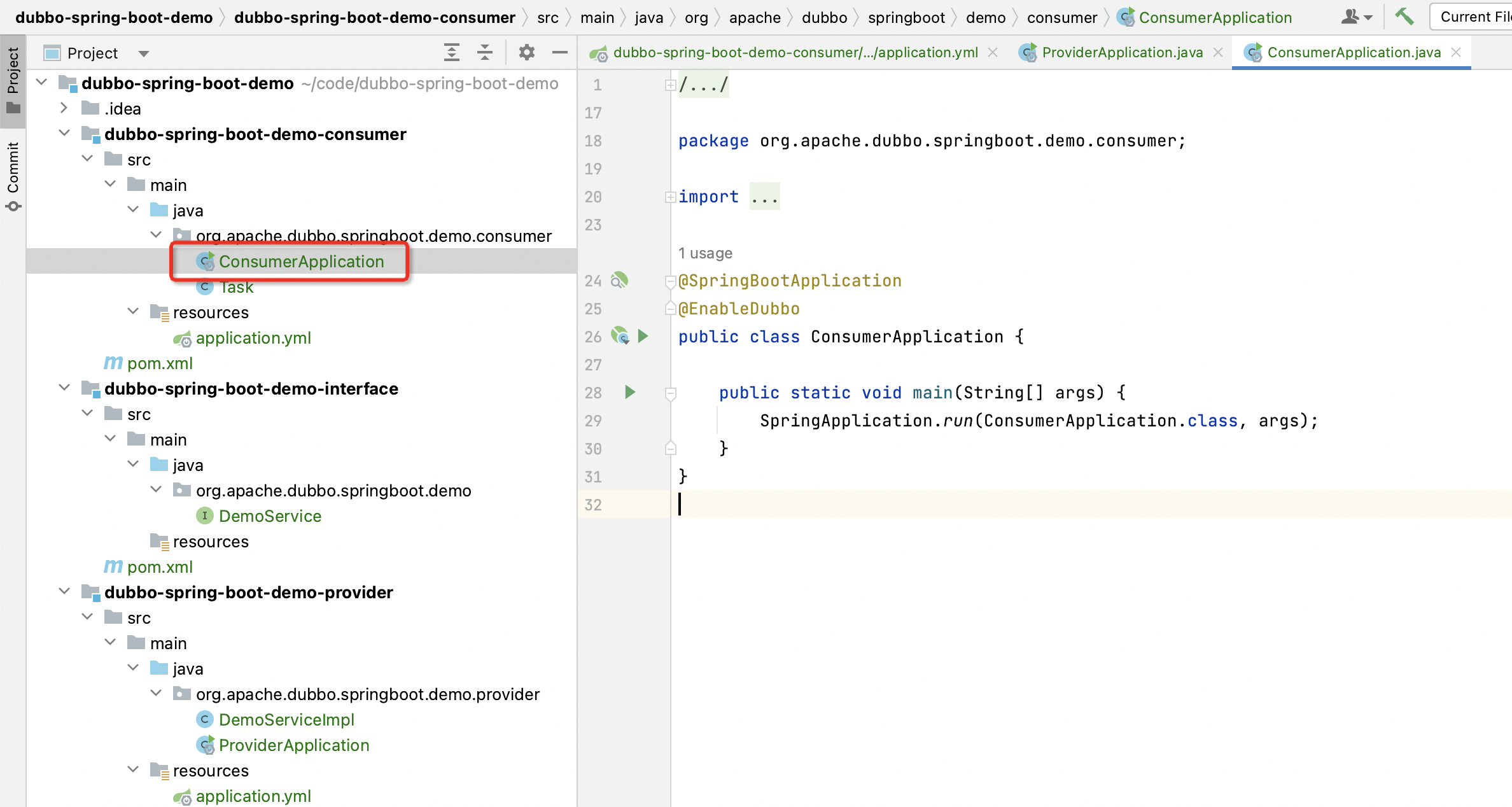Click the Spring bean gutter icon on line 24
The image size is (1512, 807).
point(619,280)
